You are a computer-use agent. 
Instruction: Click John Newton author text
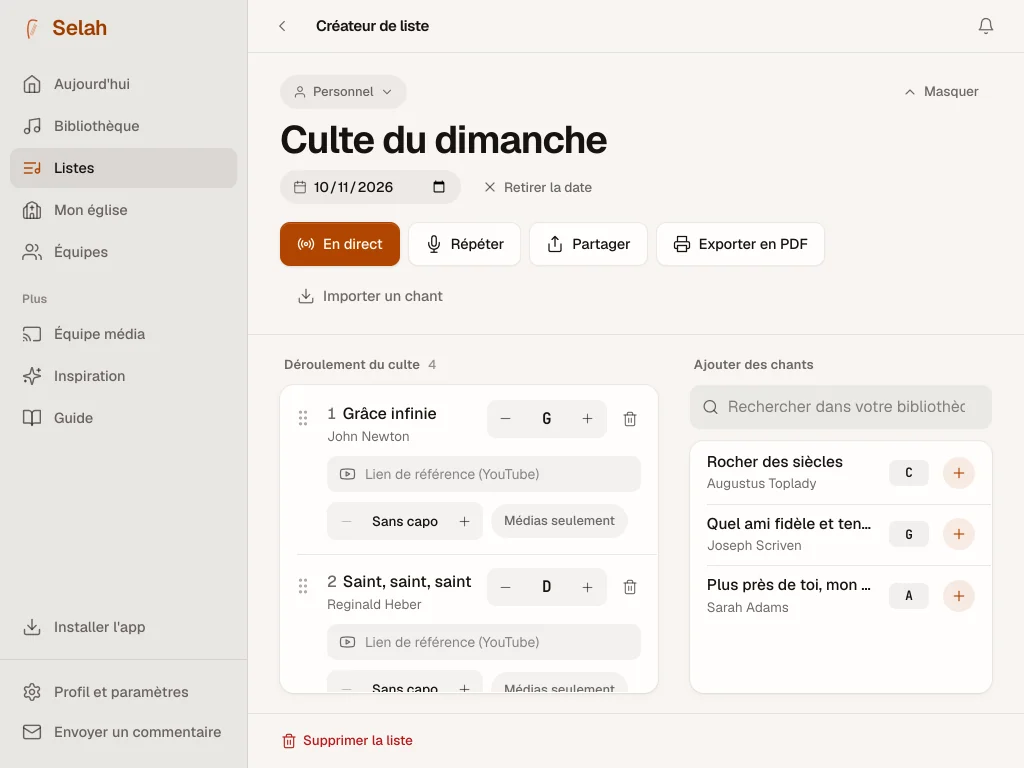point(368,436)
